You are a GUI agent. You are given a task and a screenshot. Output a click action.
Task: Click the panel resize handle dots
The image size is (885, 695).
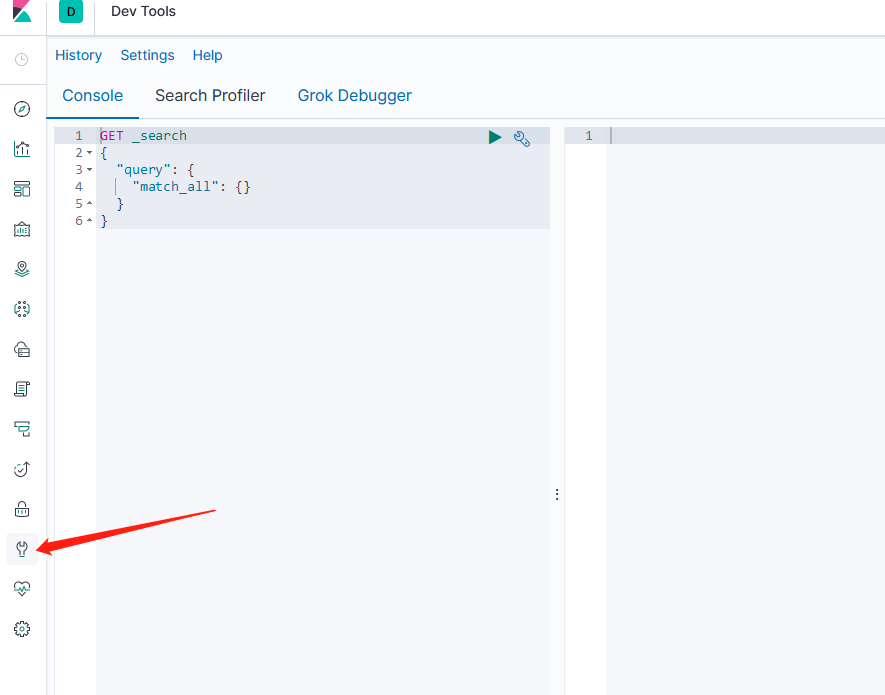[x=557, y=495]
